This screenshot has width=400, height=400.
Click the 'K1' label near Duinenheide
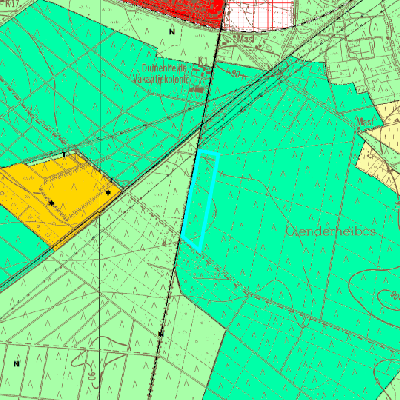[202, 60]
